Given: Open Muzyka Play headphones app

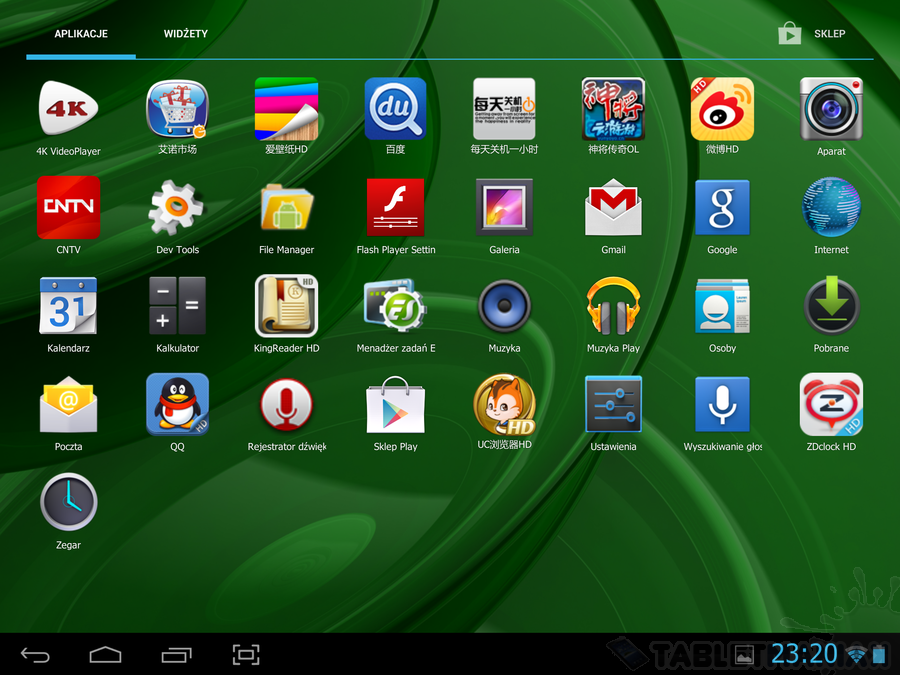Looking at the screenshot, I should (613, 306).
